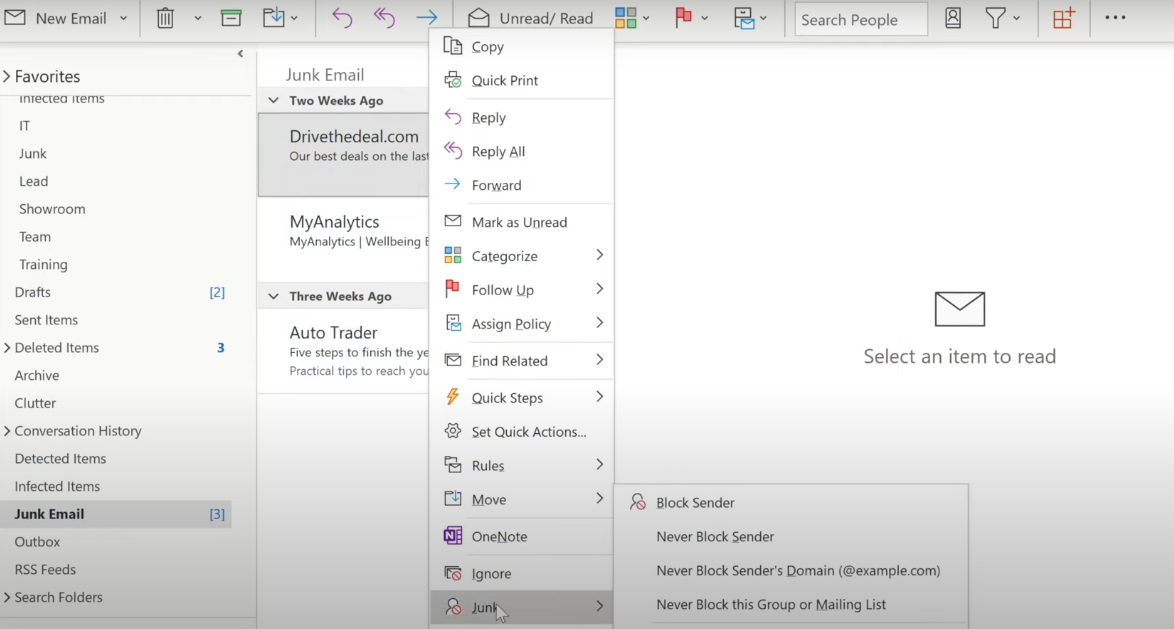The height and width of the screenshot is (629, 1174).
Task: Open the Categorize toolbar dropdown arrow
Action: (x=646, y=18)
